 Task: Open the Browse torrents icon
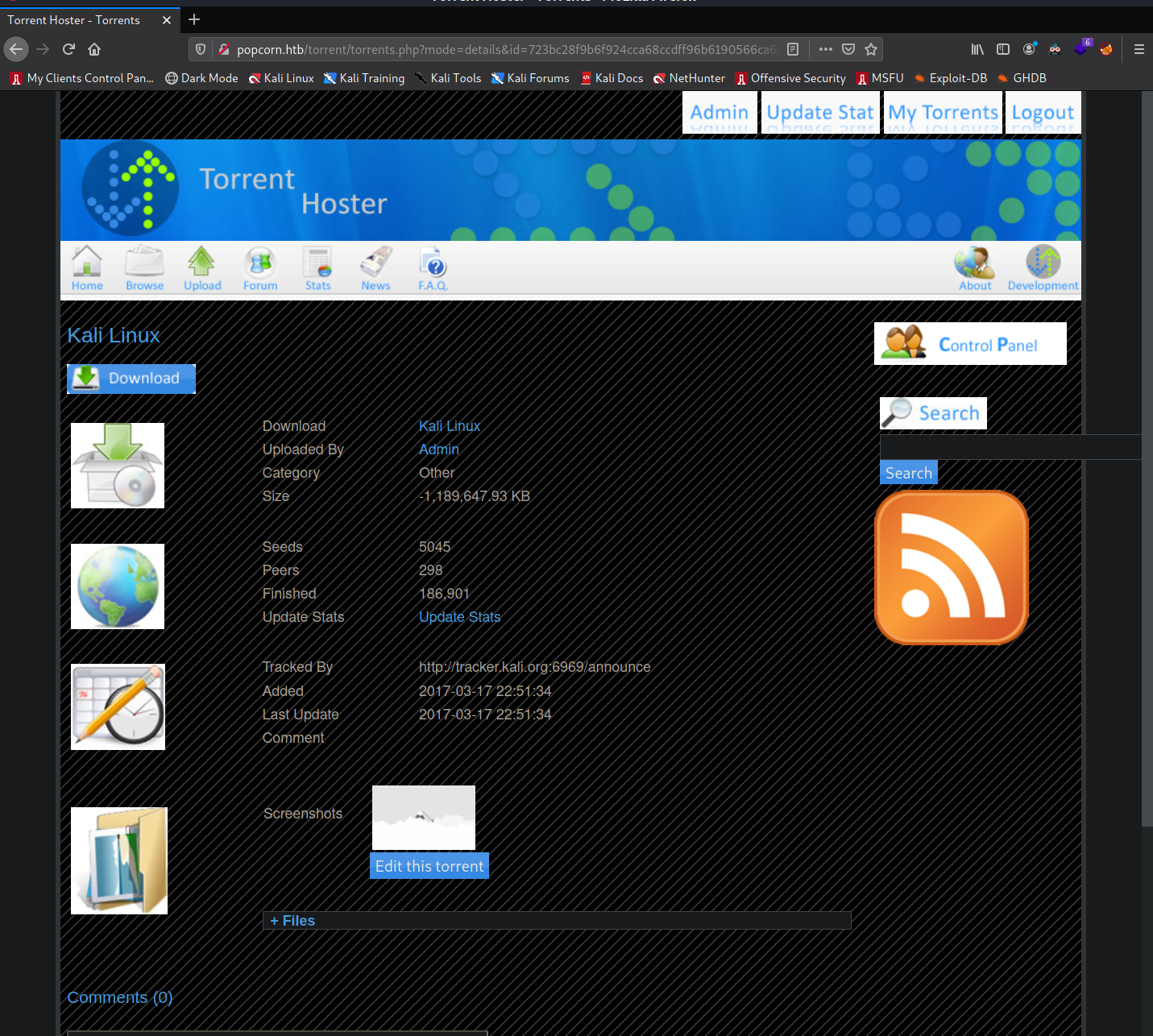point(144,268)
